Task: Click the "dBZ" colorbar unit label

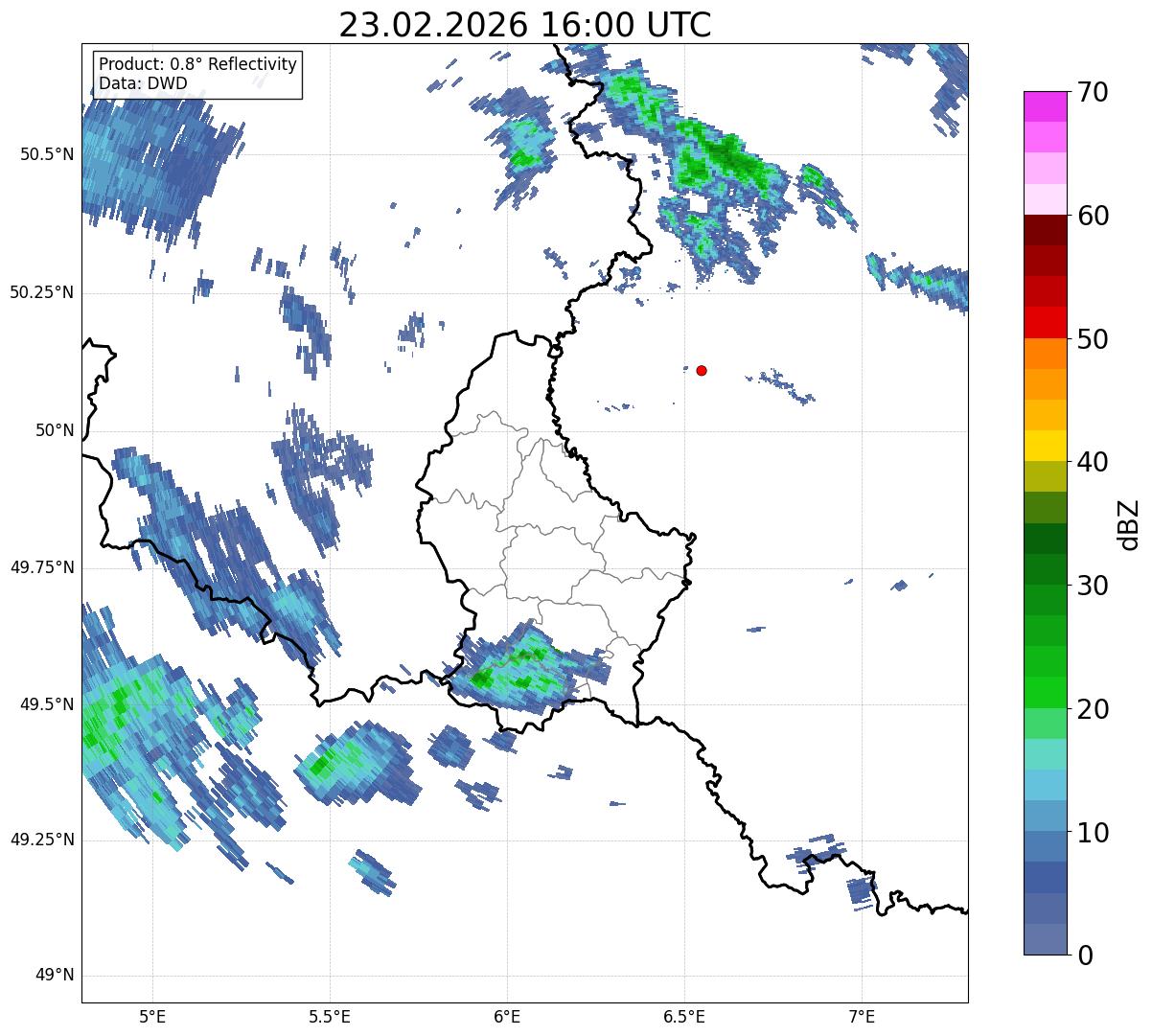Action: click(x=1129, y=523)
